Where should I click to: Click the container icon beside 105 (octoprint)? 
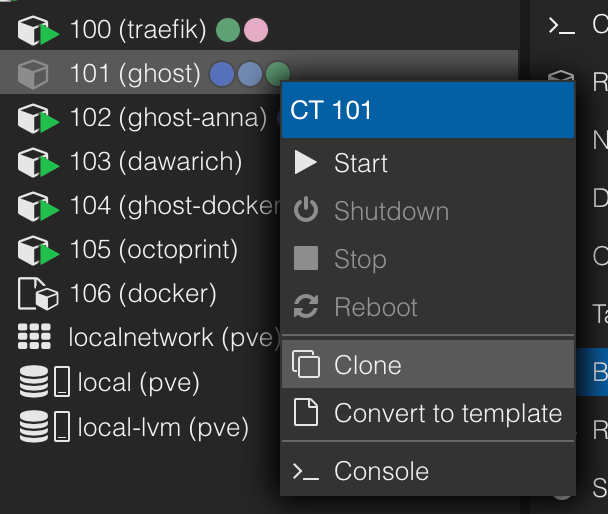pos(38,250)
